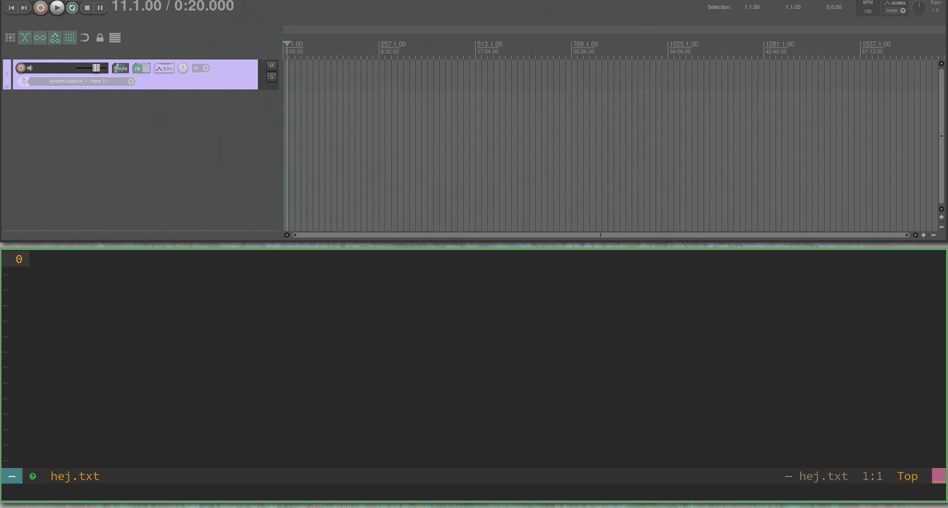Start recording with the transport record button
The image size is (948, 508).
[41, 8]
